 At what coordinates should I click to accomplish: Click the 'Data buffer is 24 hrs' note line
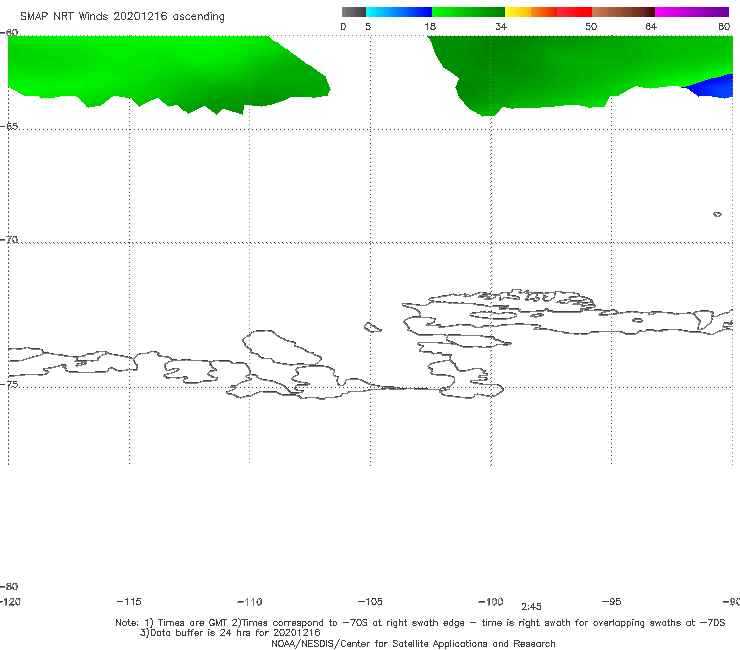pyautogui.click(x=230, y=633)
